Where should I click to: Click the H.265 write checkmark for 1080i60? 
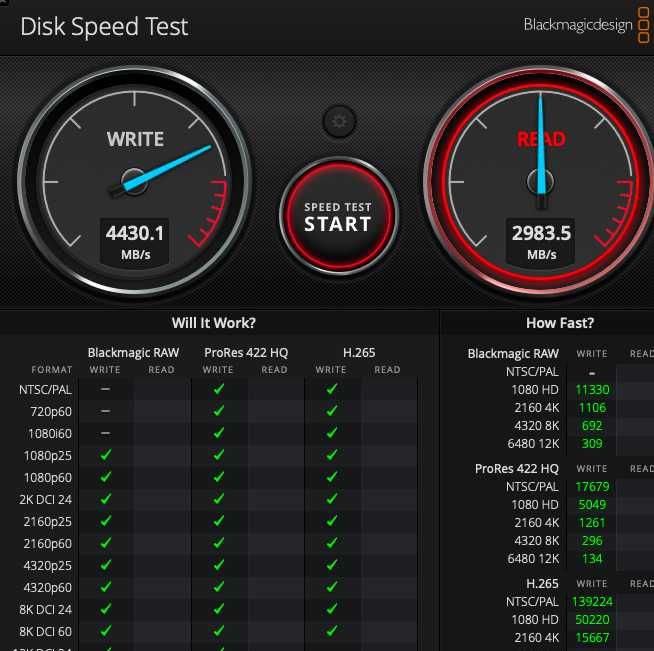(x=332, y=433)
